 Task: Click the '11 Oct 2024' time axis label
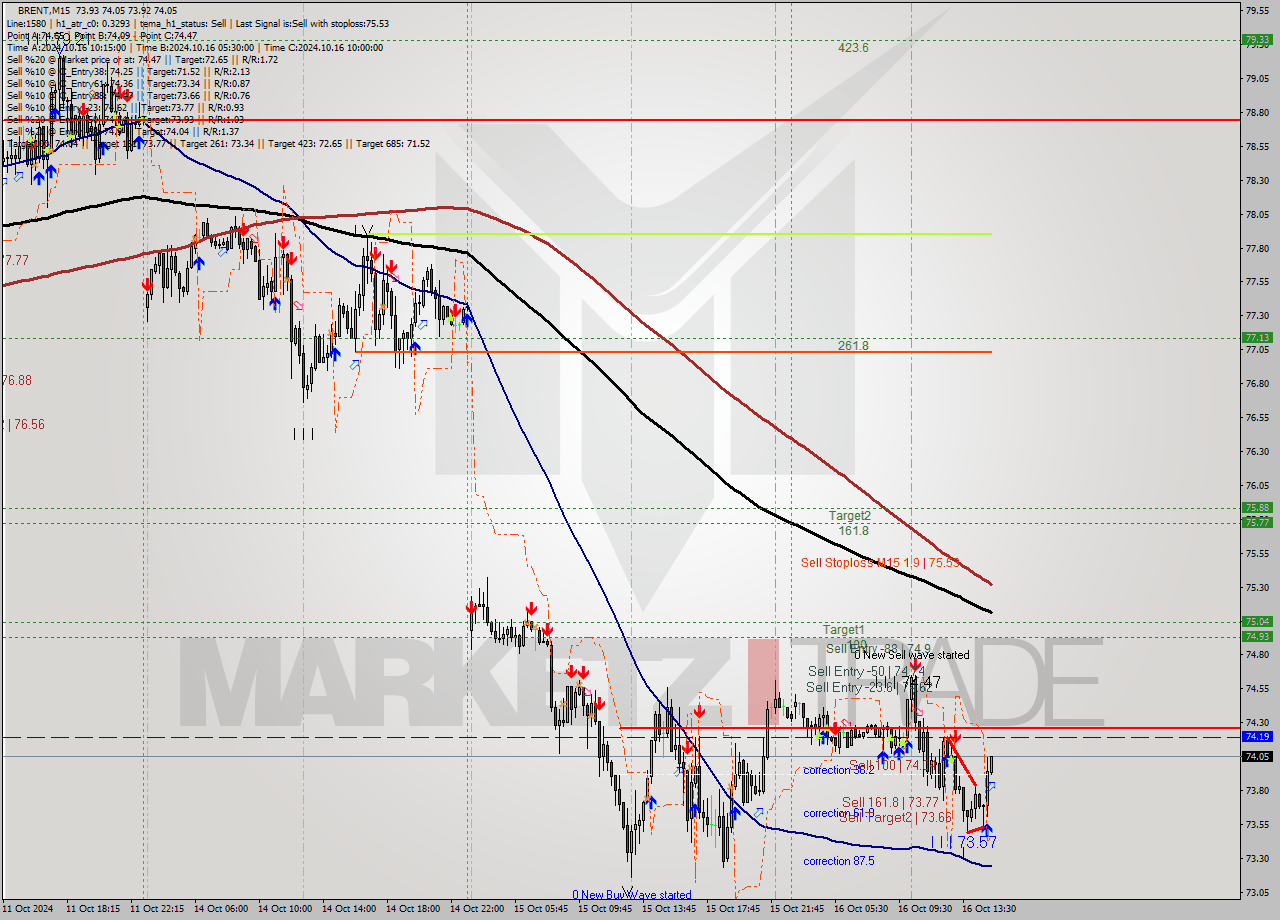click(28, 909)
